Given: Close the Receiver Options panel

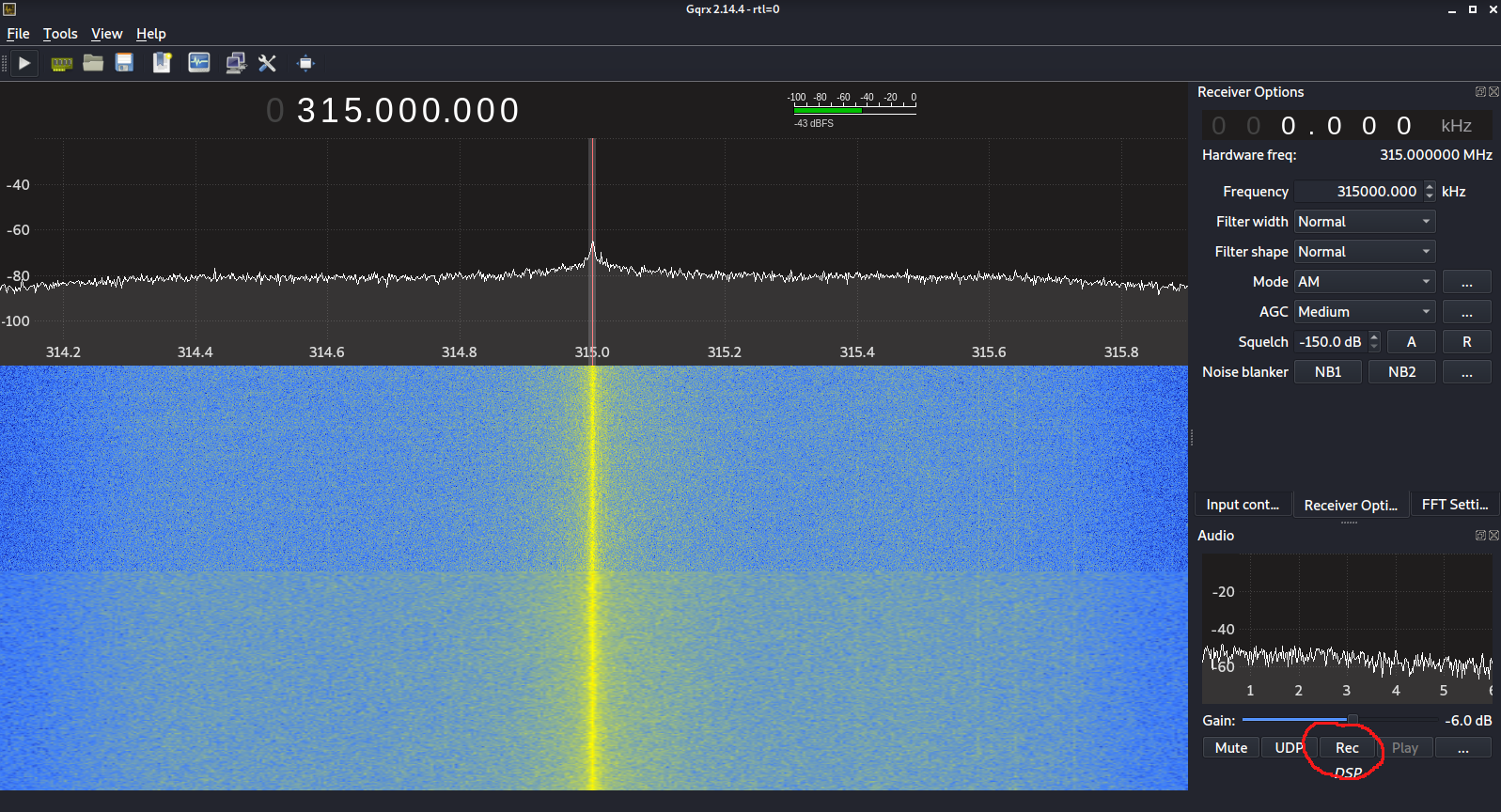Looking at the screenshot, I should click(1493, 92).
